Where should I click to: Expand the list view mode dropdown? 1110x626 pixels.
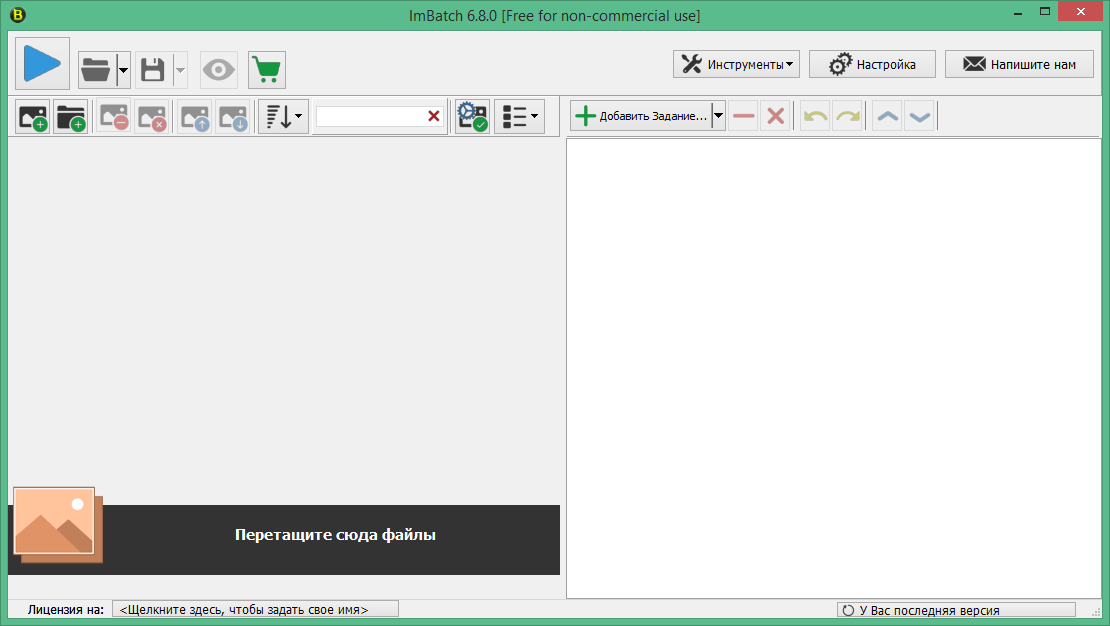tap(519, 117)
